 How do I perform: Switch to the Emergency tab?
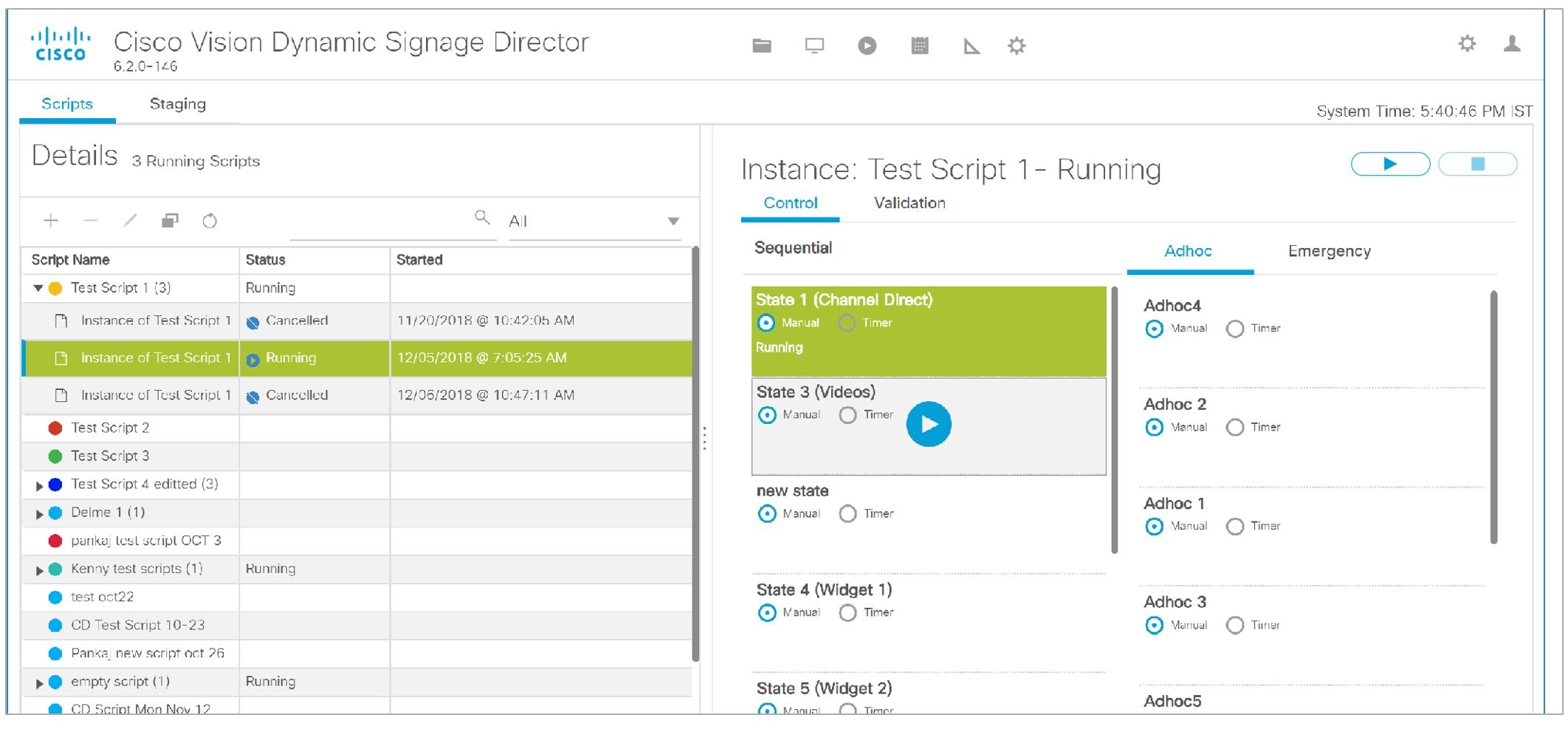pos(1329,251)
